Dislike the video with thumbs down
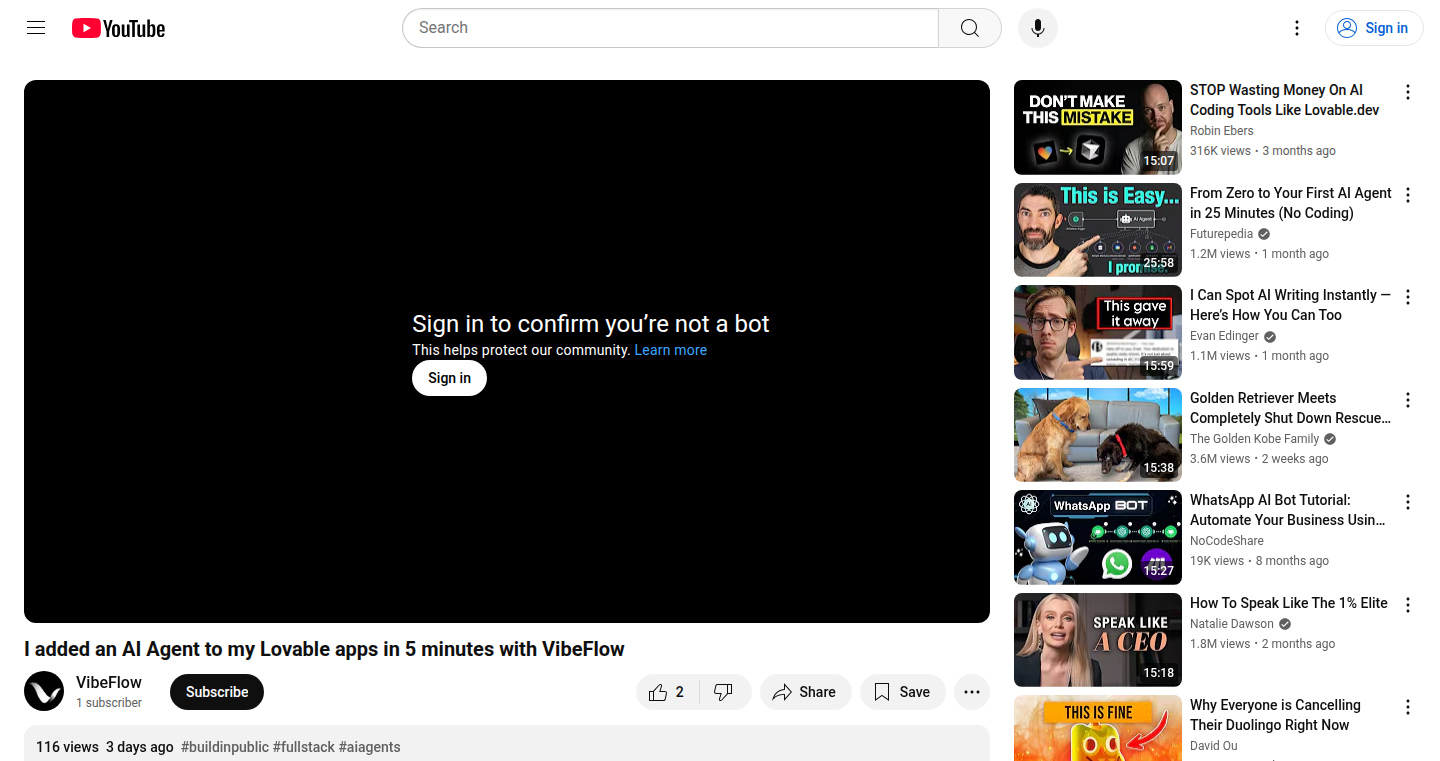This screenshot has width=1440, height=761. tap(725, 692)
